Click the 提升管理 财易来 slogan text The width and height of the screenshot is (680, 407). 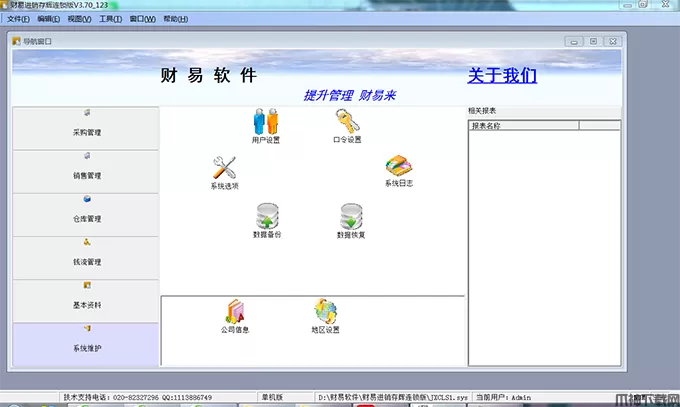(x=350, y=95)
